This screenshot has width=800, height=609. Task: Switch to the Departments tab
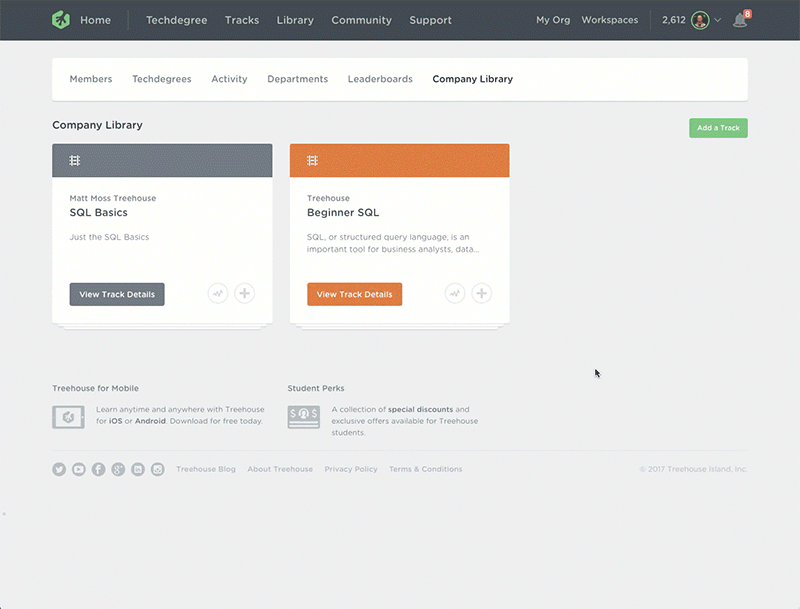coord(297,79)
